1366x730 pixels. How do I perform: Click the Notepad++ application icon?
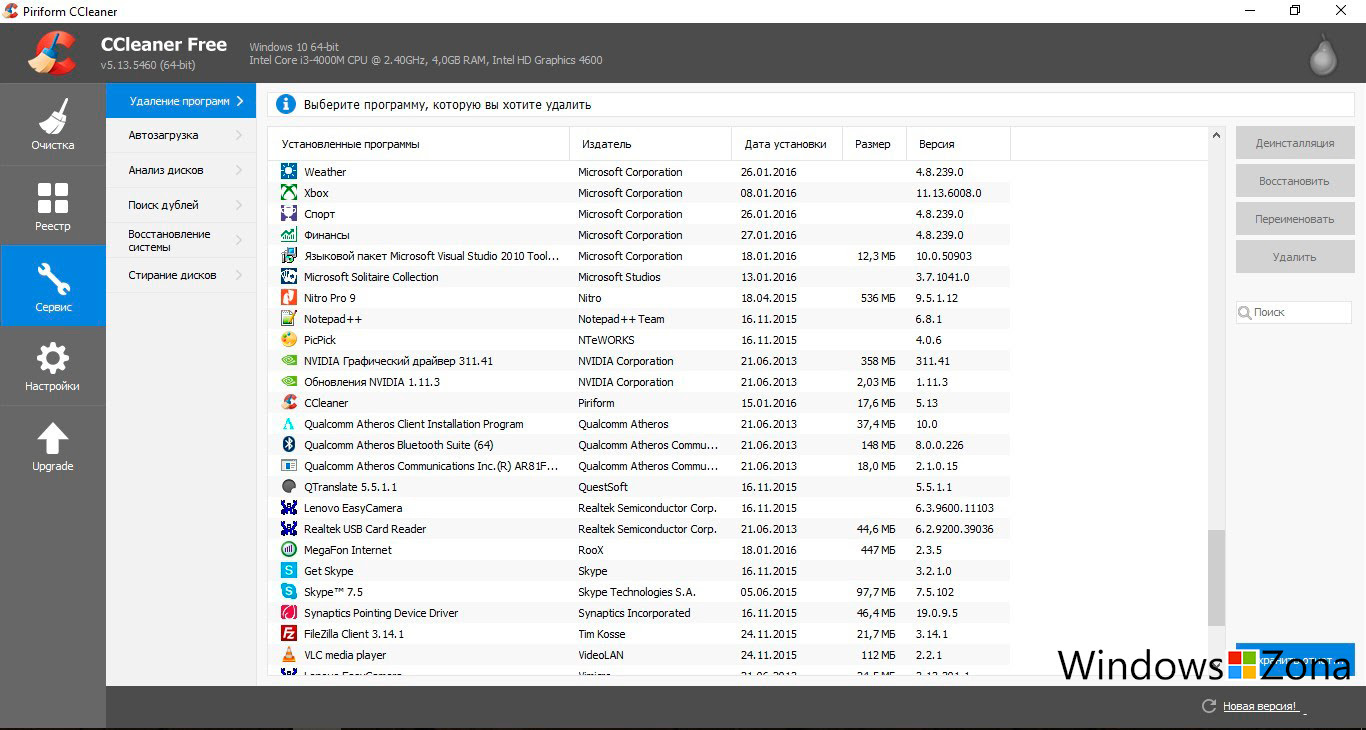pos(289,318)
